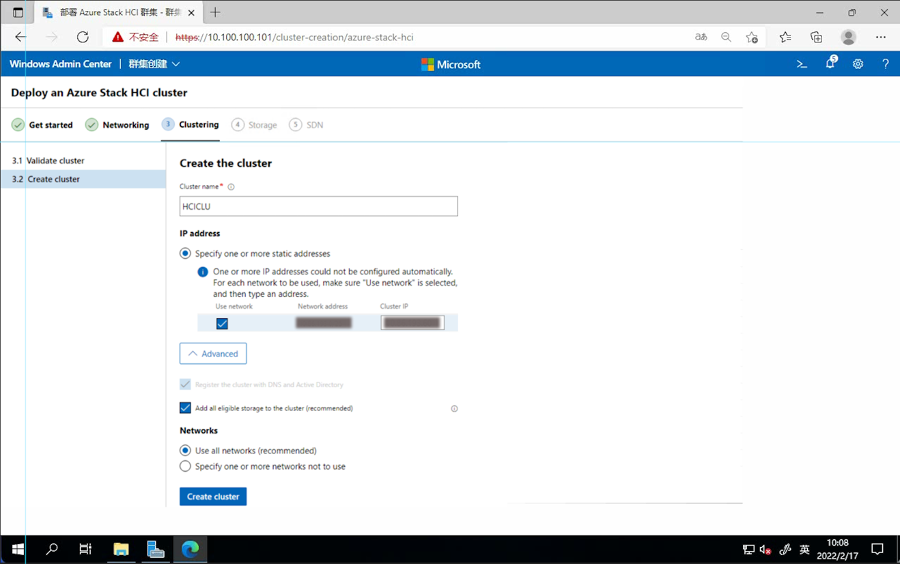The width and height of the screenshot is (902, 564).
Task: Uncheck the Use network checkbox
Action: [x=222, y=323]
